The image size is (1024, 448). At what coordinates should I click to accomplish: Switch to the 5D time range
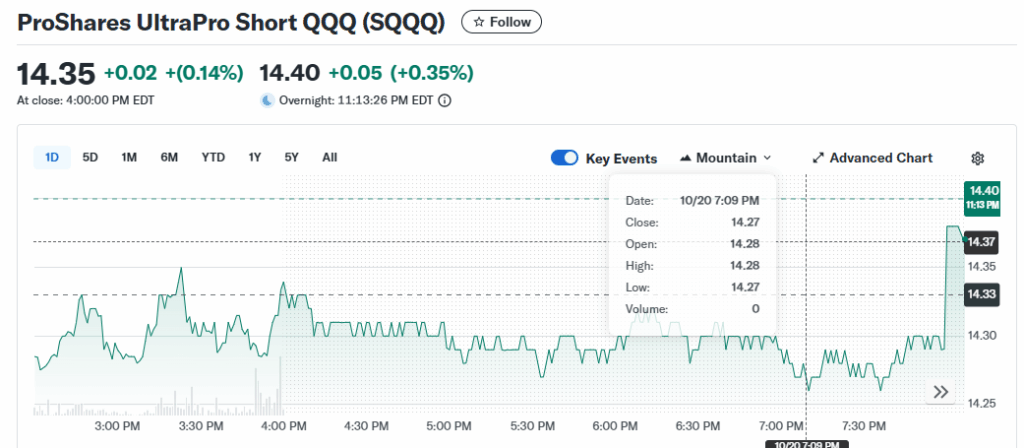pos(90,157)
